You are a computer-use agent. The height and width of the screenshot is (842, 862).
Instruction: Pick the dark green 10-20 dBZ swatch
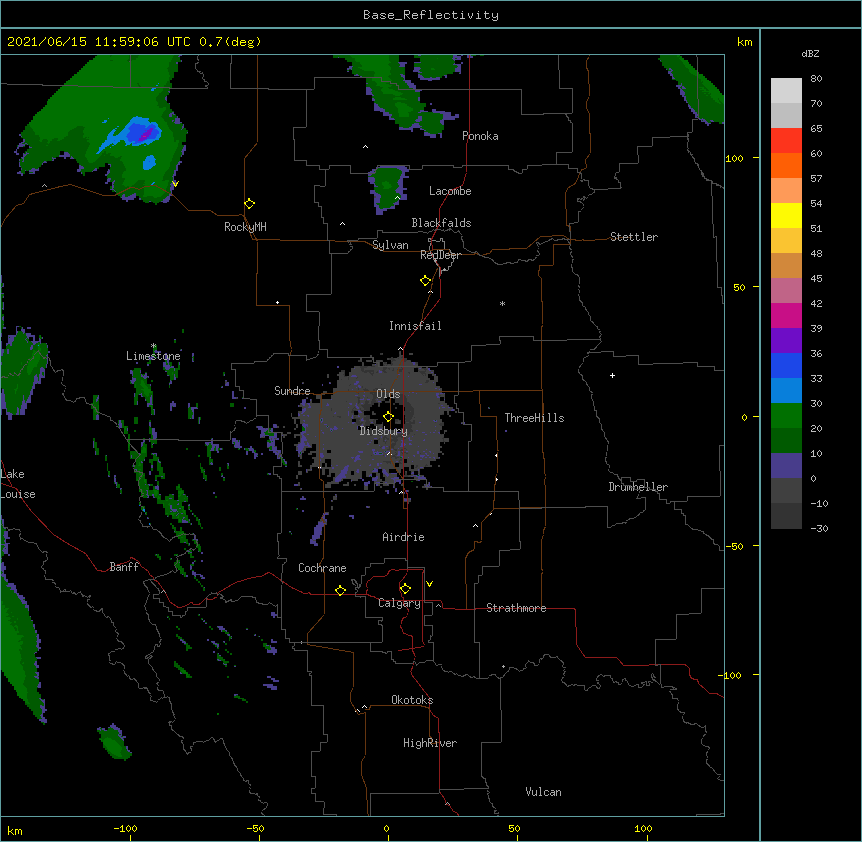pos(786,441)
